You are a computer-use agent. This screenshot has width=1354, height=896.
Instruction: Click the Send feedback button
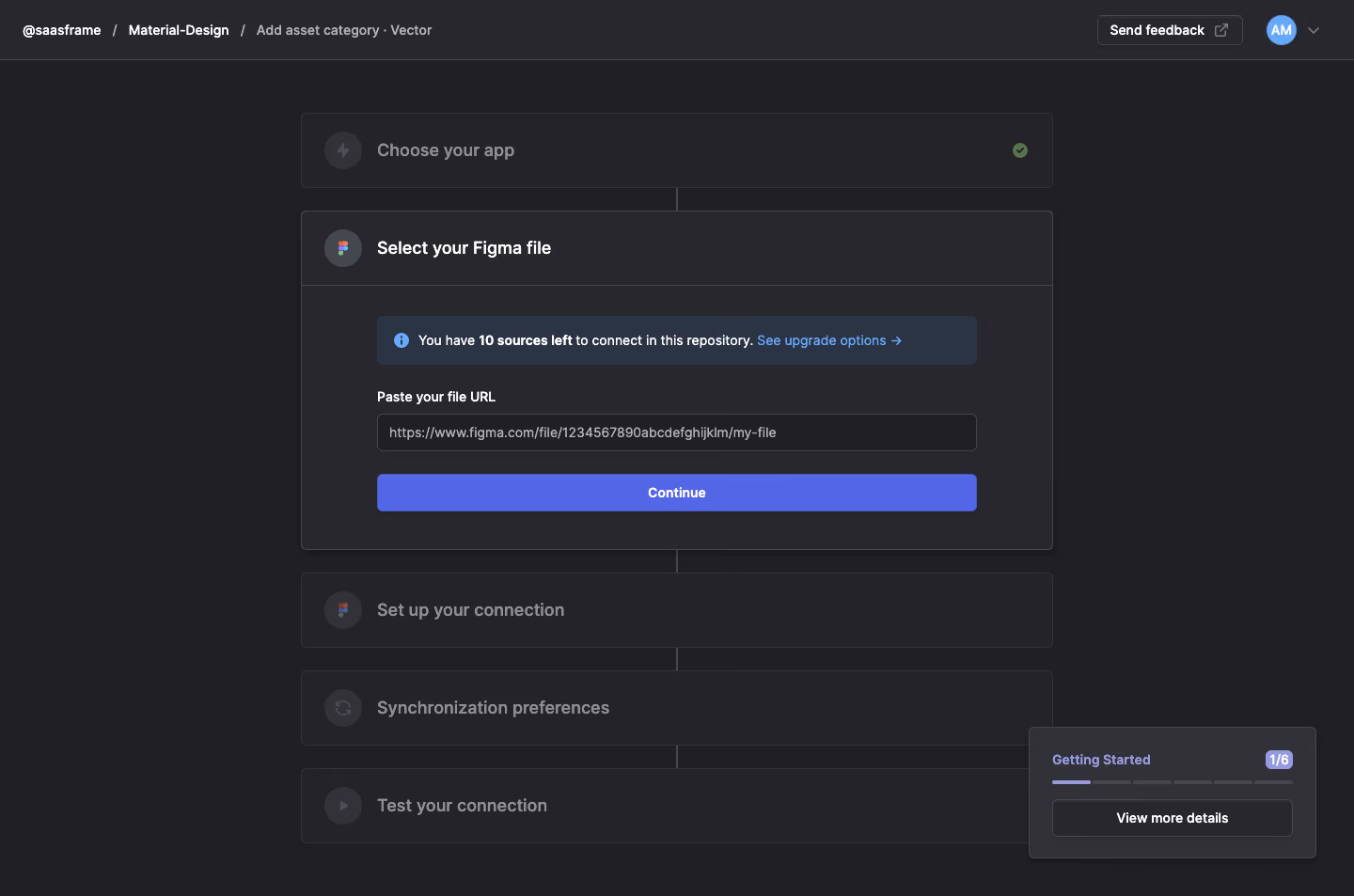tap(1170, 30)
